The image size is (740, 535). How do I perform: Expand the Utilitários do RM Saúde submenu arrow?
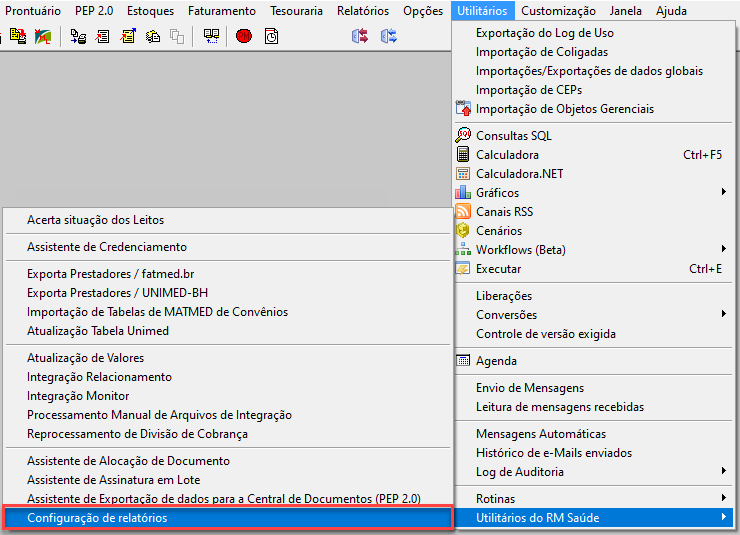(723, 517)
